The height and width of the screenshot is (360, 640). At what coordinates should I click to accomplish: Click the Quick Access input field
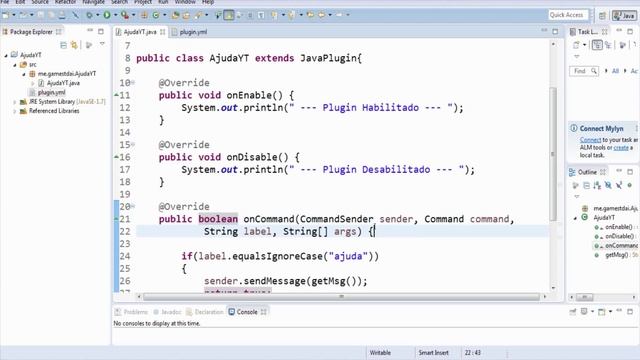pos(569,15)
